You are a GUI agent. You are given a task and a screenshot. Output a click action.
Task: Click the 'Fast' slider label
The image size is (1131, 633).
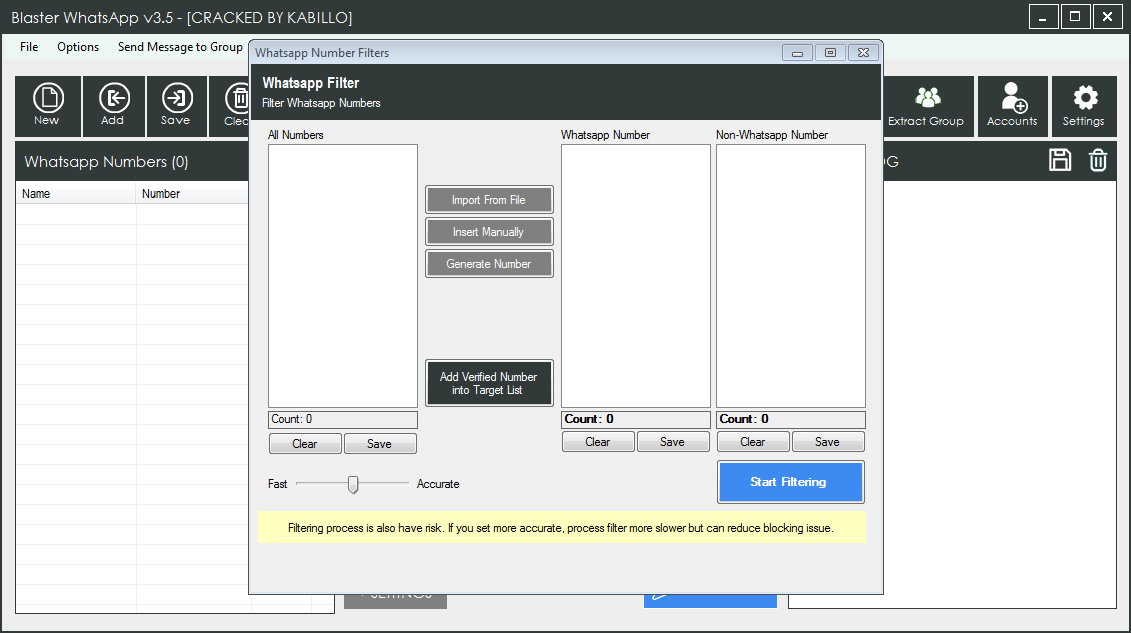pyautogui.click(x=278, y=484)
